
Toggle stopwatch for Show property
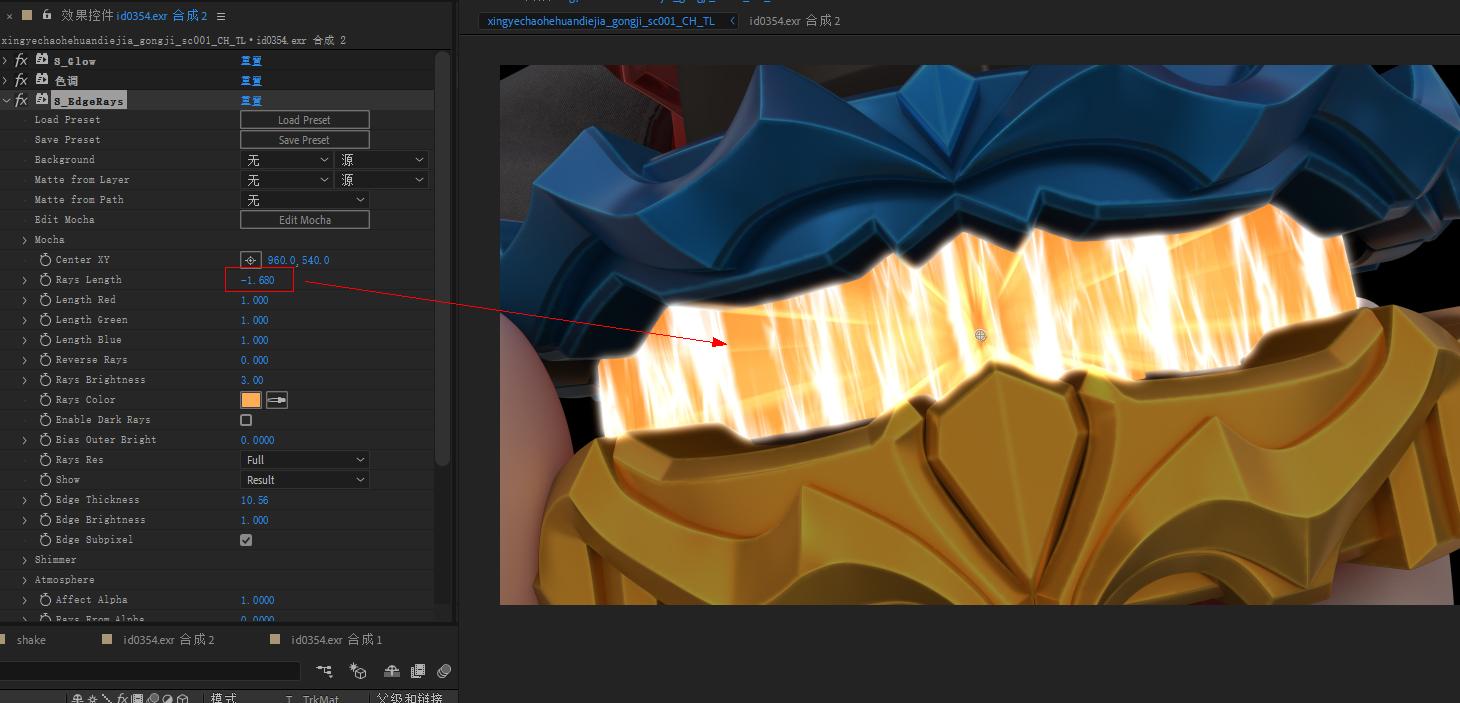click(x=45, y=480)
